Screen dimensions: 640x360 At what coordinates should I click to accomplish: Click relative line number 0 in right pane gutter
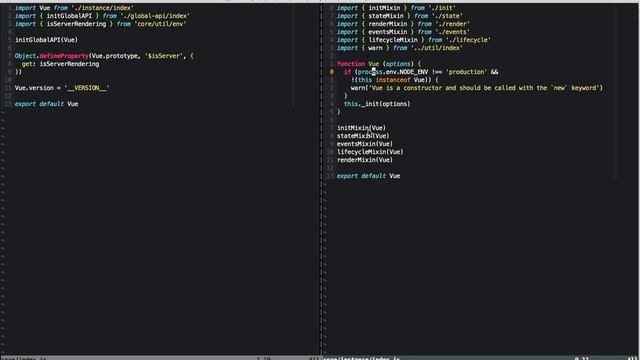[331, 72]
